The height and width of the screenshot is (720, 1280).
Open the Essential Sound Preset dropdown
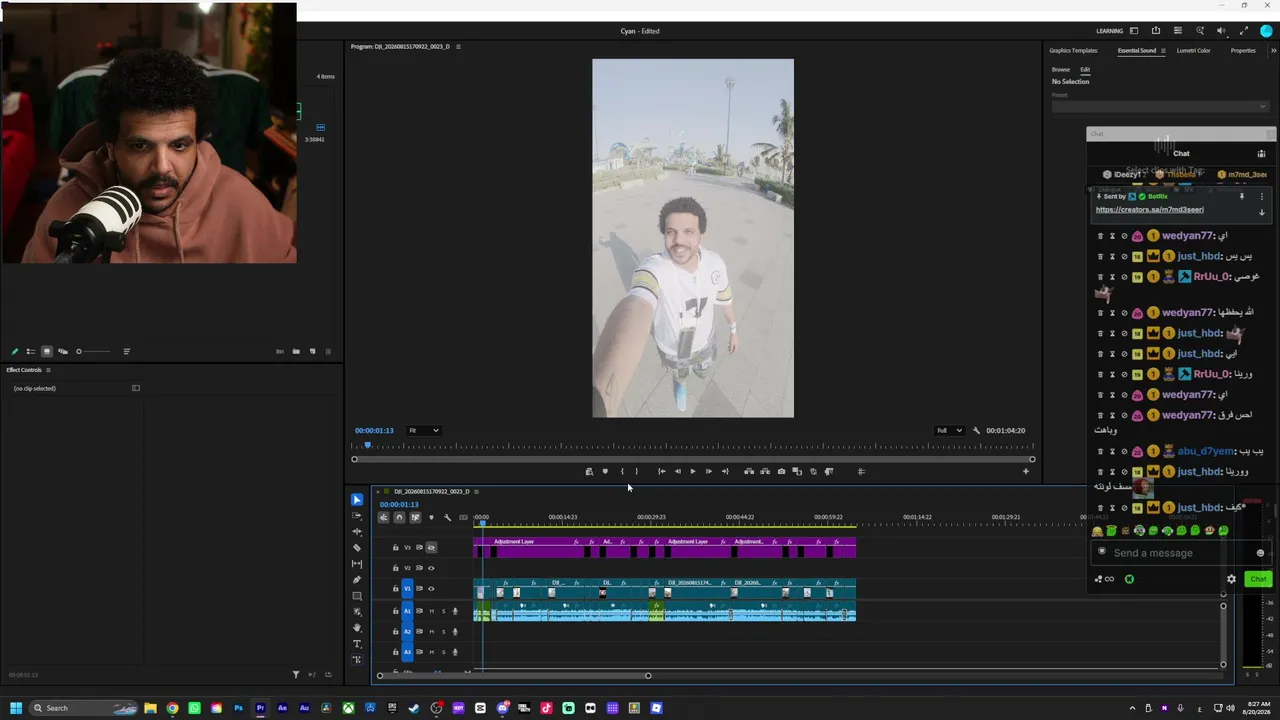[1160, 106]
